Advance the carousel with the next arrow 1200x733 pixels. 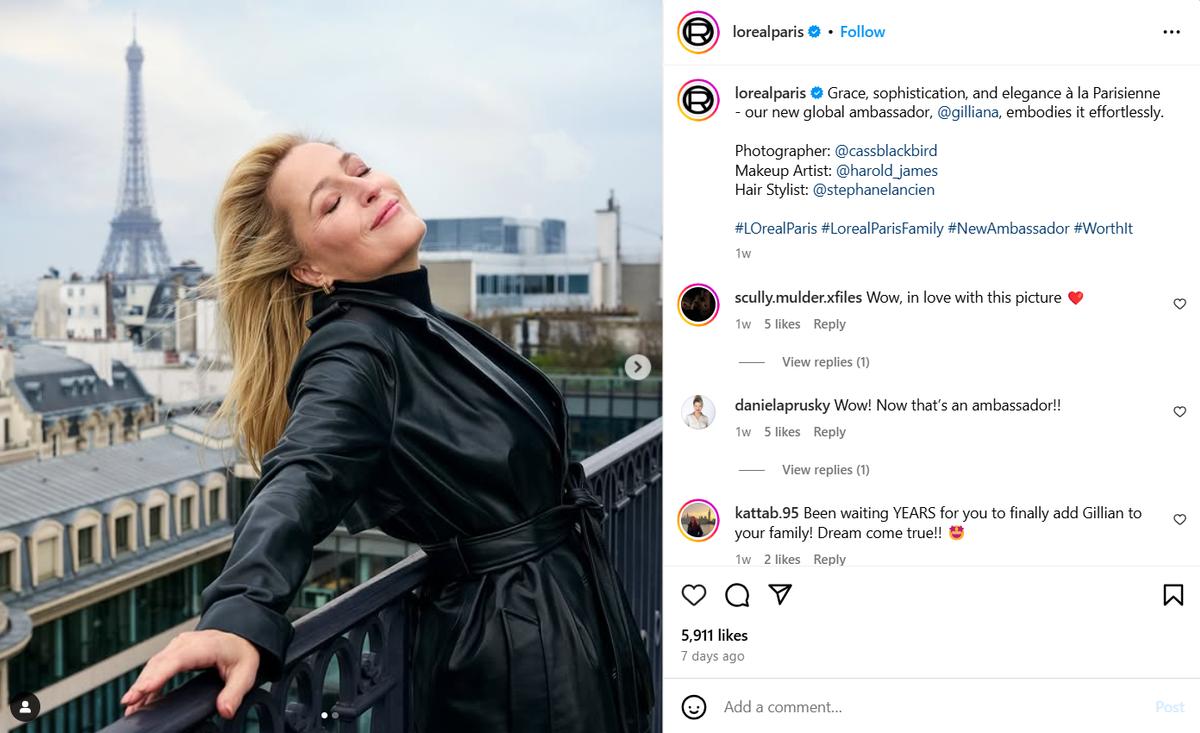638,367
